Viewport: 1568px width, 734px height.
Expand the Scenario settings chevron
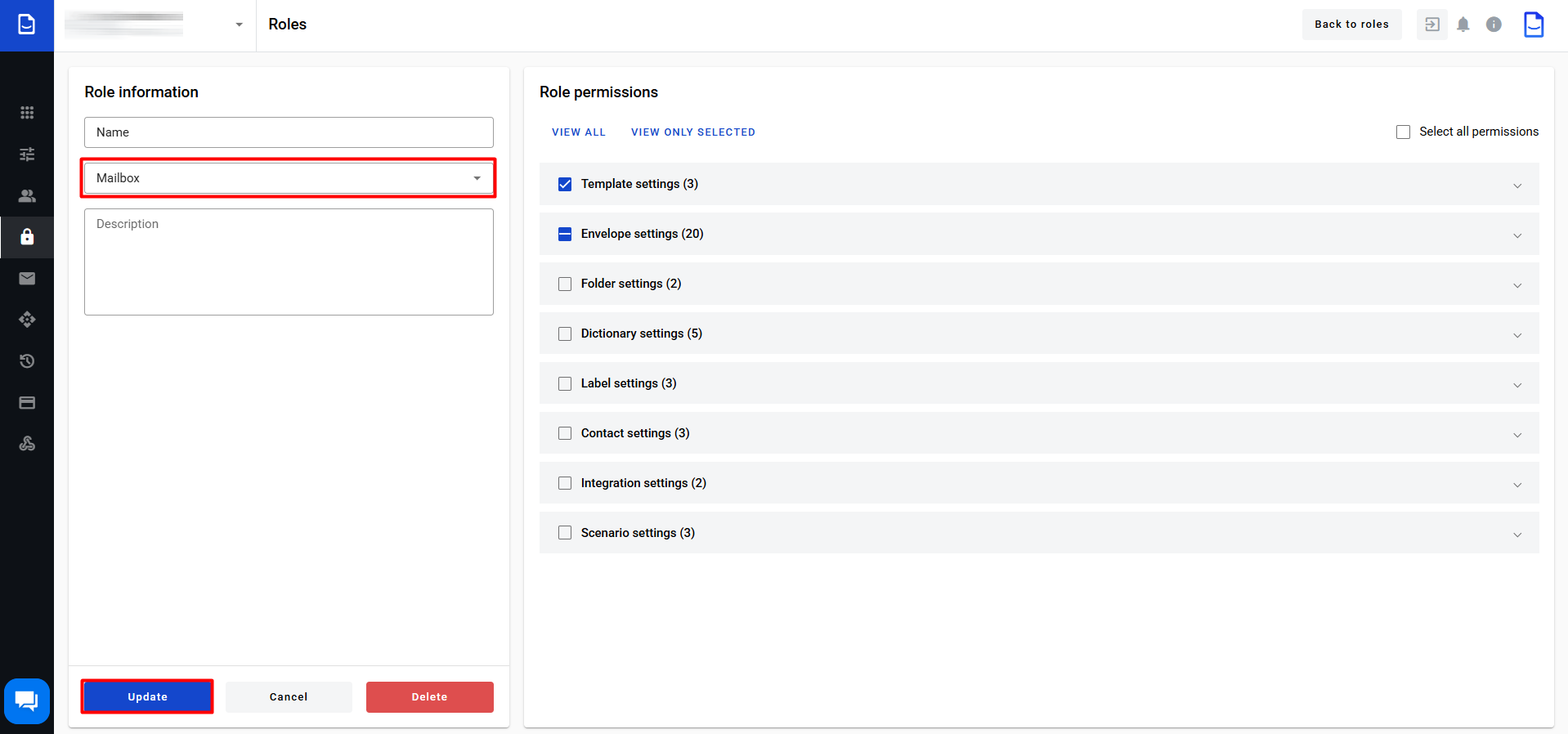1516,535
